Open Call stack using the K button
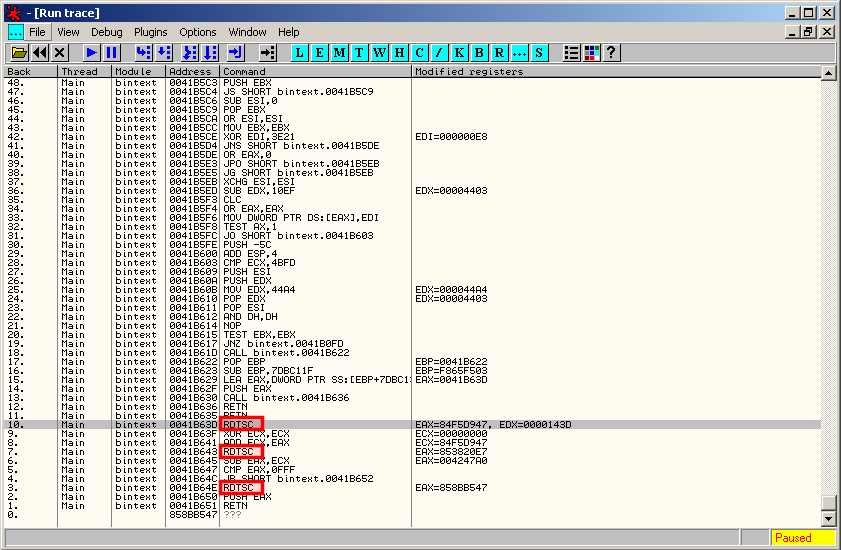 (460, 52)
